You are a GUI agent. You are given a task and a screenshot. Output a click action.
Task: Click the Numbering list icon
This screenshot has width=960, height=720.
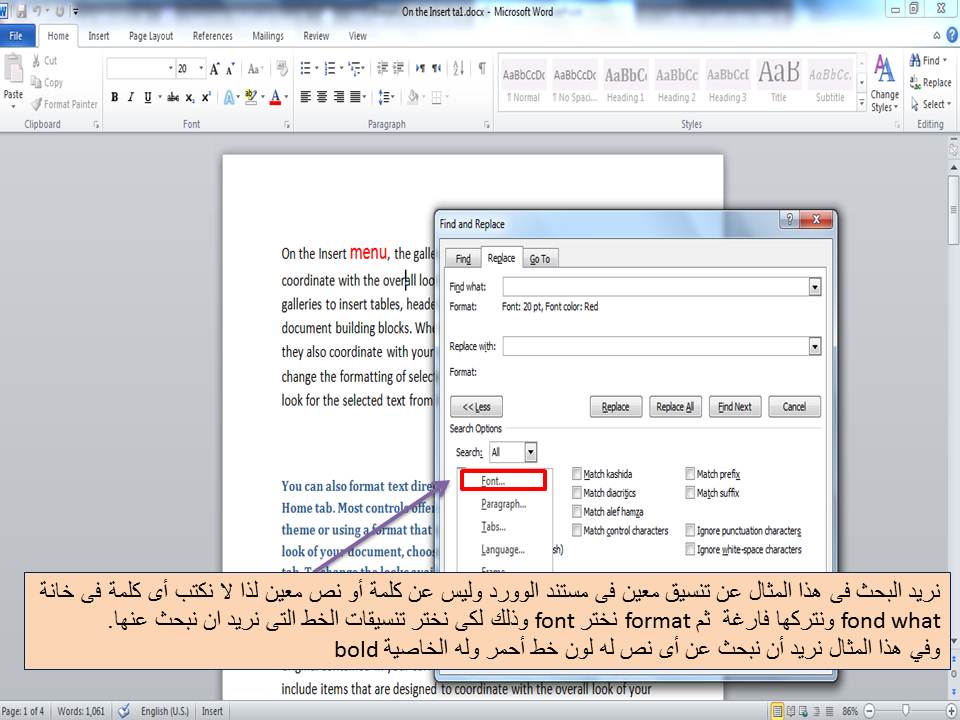pyautogui.click(x=329, y=69)
